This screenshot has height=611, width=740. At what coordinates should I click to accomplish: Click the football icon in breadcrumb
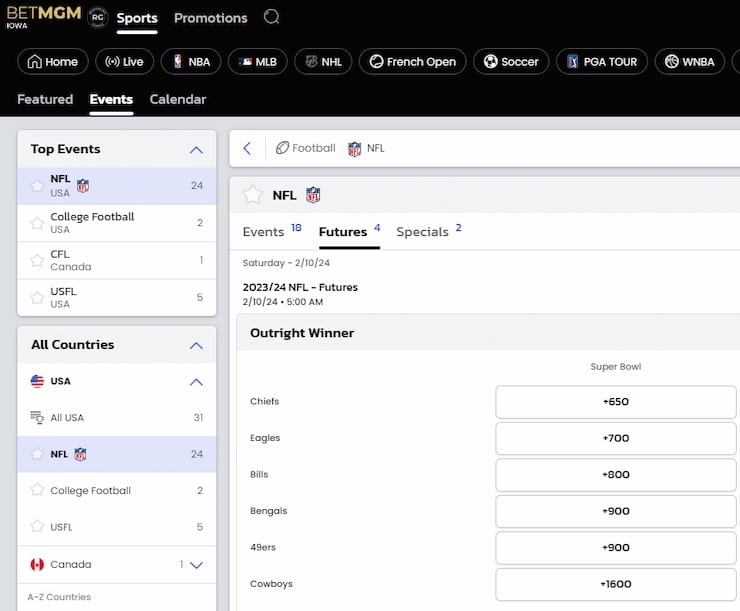point(282,148)
